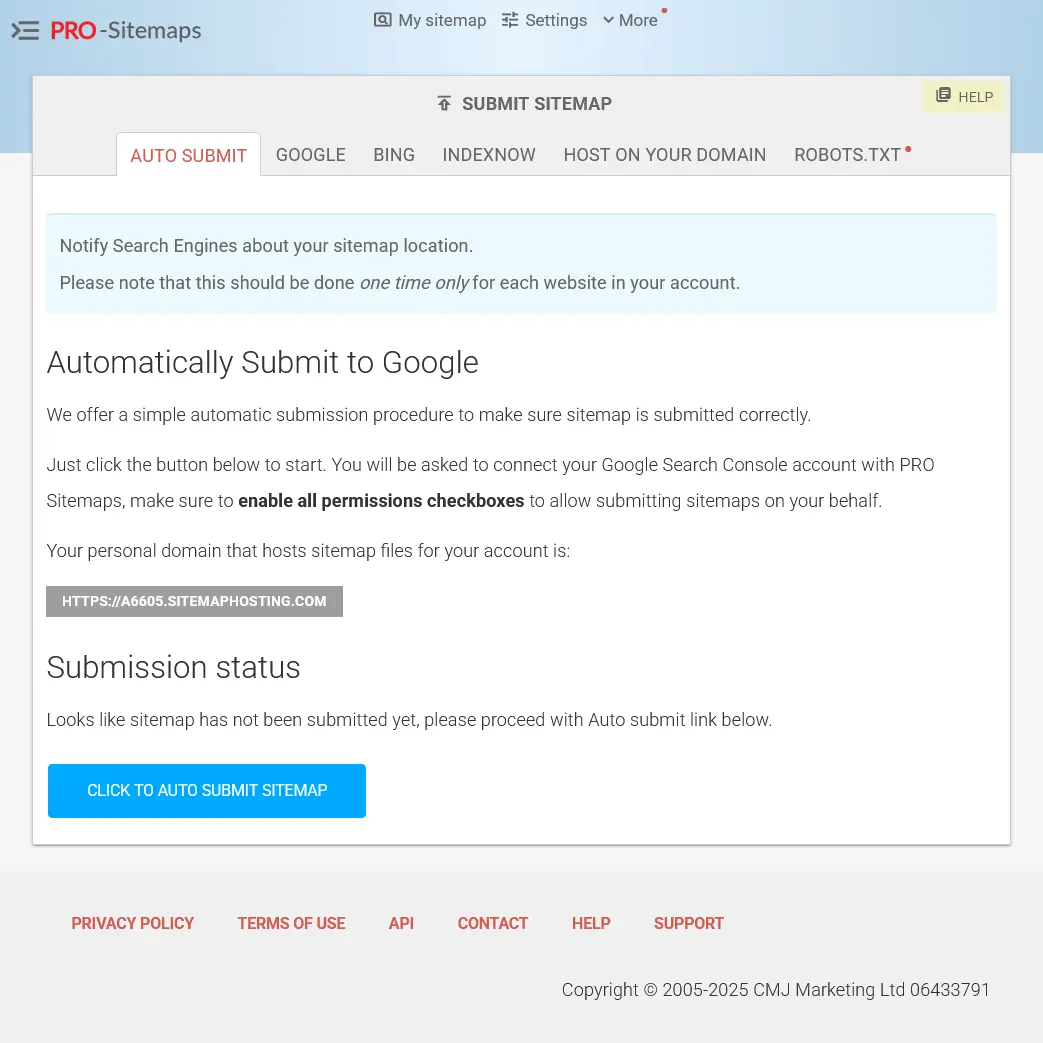The image size is (1043, 1043).
Task: Open the hamburger side menu icon
Action: tap(25, 31)
